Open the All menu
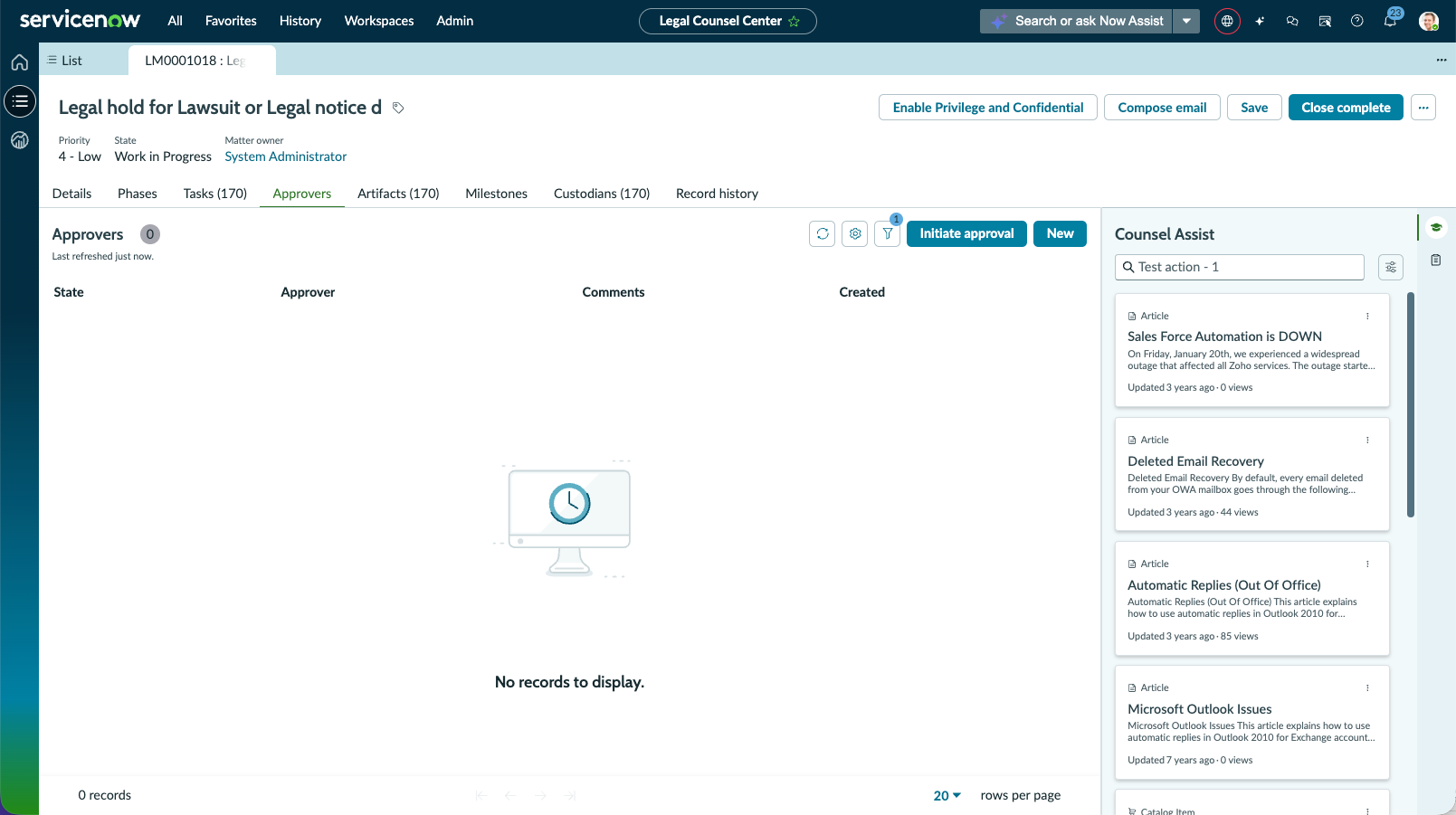This screenshot has height=815, width=1456. 175,21
